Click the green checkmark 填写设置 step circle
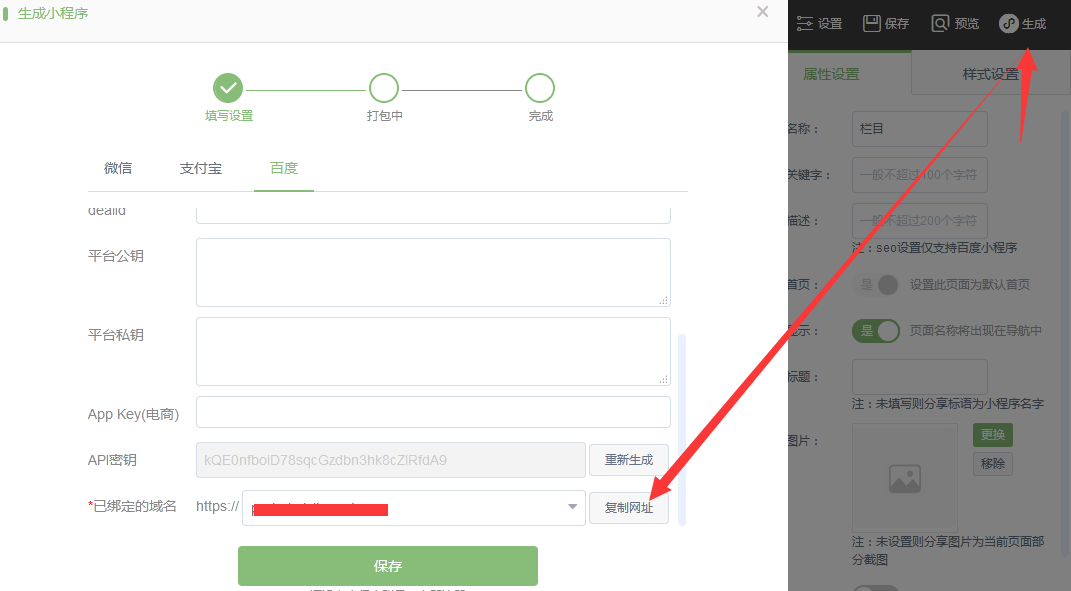Image resolution: width=1071 pixels, height=591 pixels. tap(229, 88)
